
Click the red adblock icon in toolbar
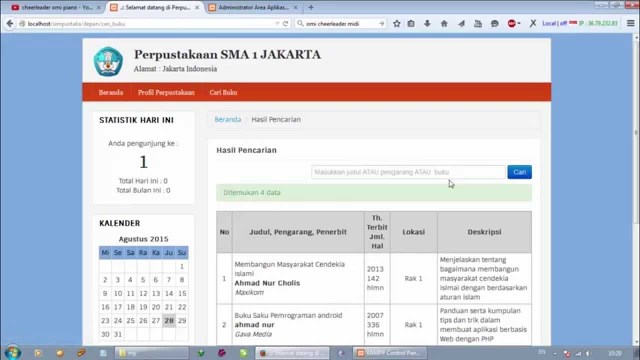[511, 24]
